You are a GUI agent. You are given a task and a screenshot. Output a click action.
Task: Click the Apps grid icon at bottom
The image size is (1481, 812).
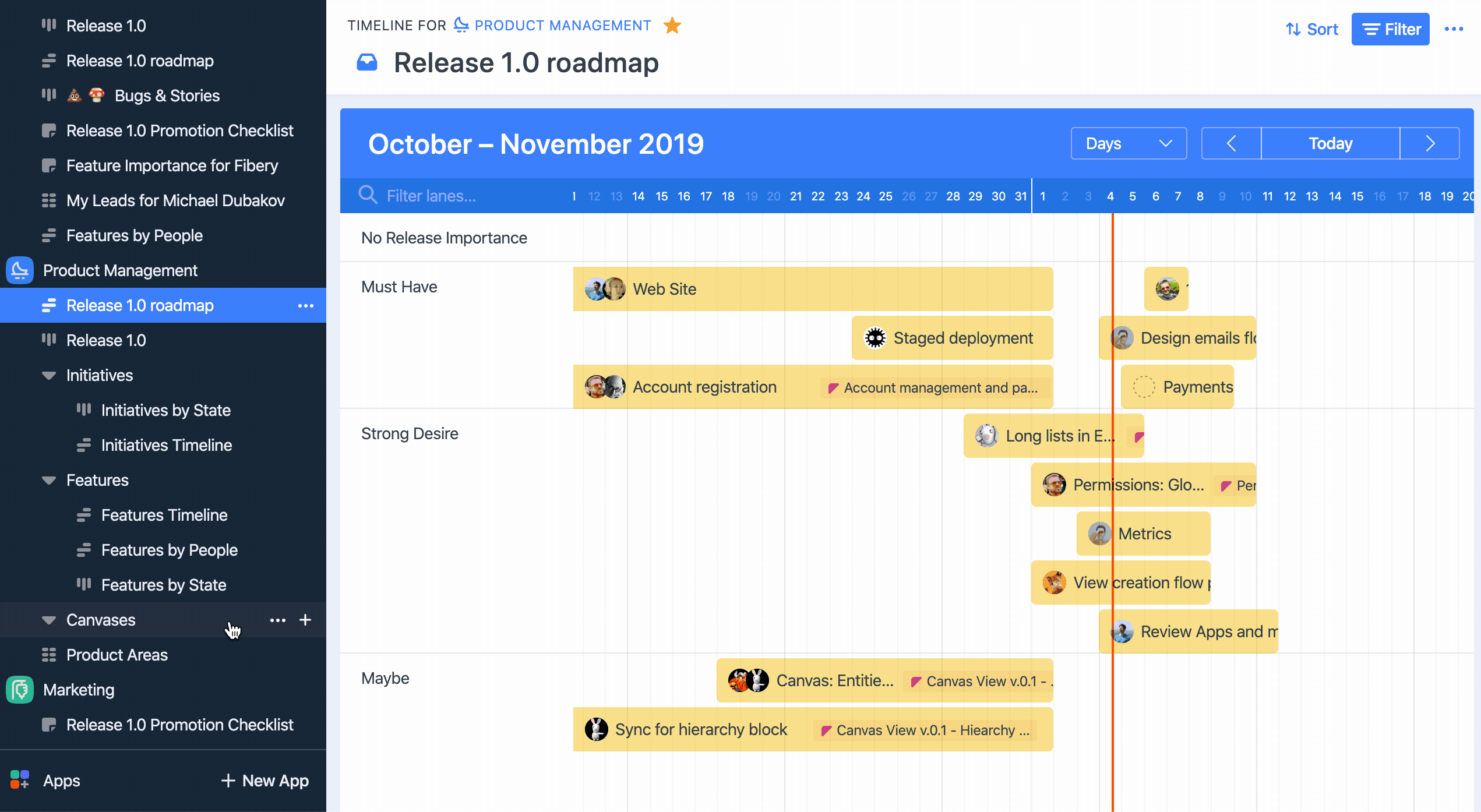click(20, 779)
